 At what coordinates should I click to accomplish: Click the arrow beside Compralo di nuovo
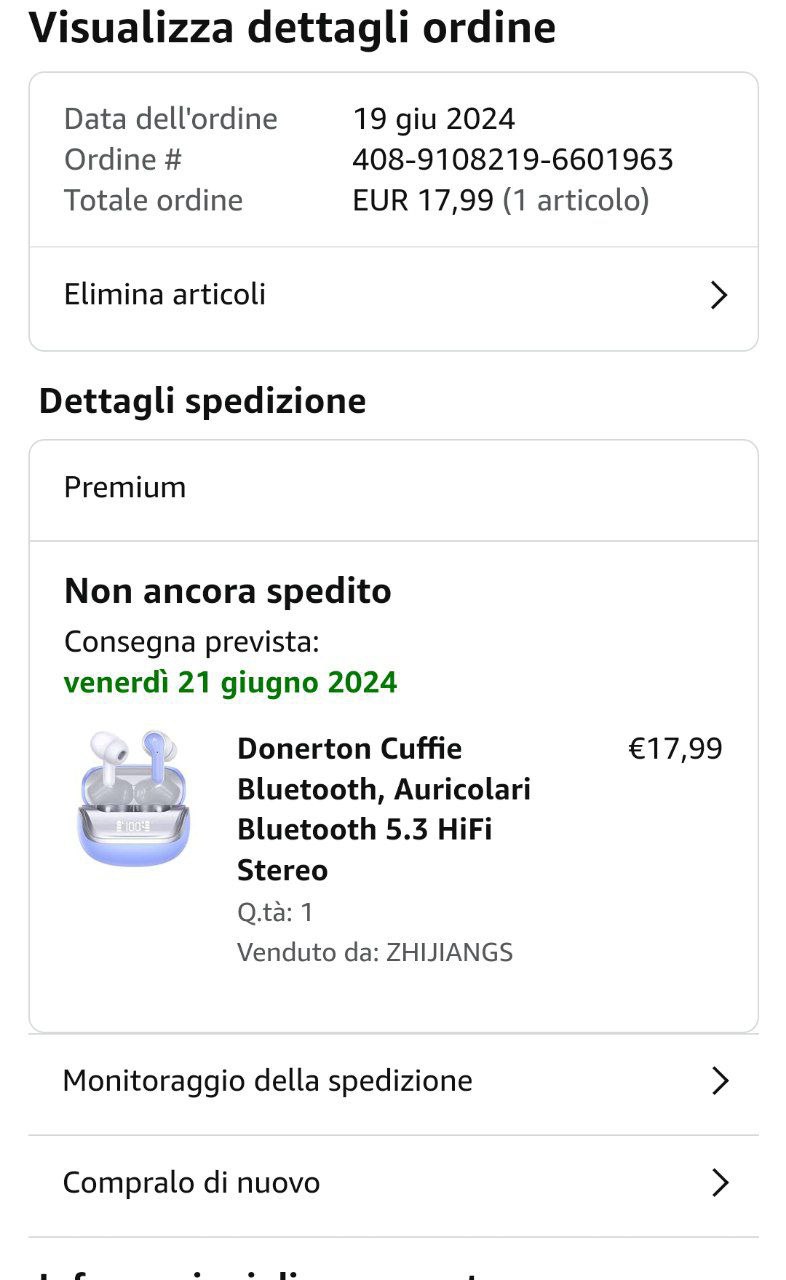[719, 1183]
